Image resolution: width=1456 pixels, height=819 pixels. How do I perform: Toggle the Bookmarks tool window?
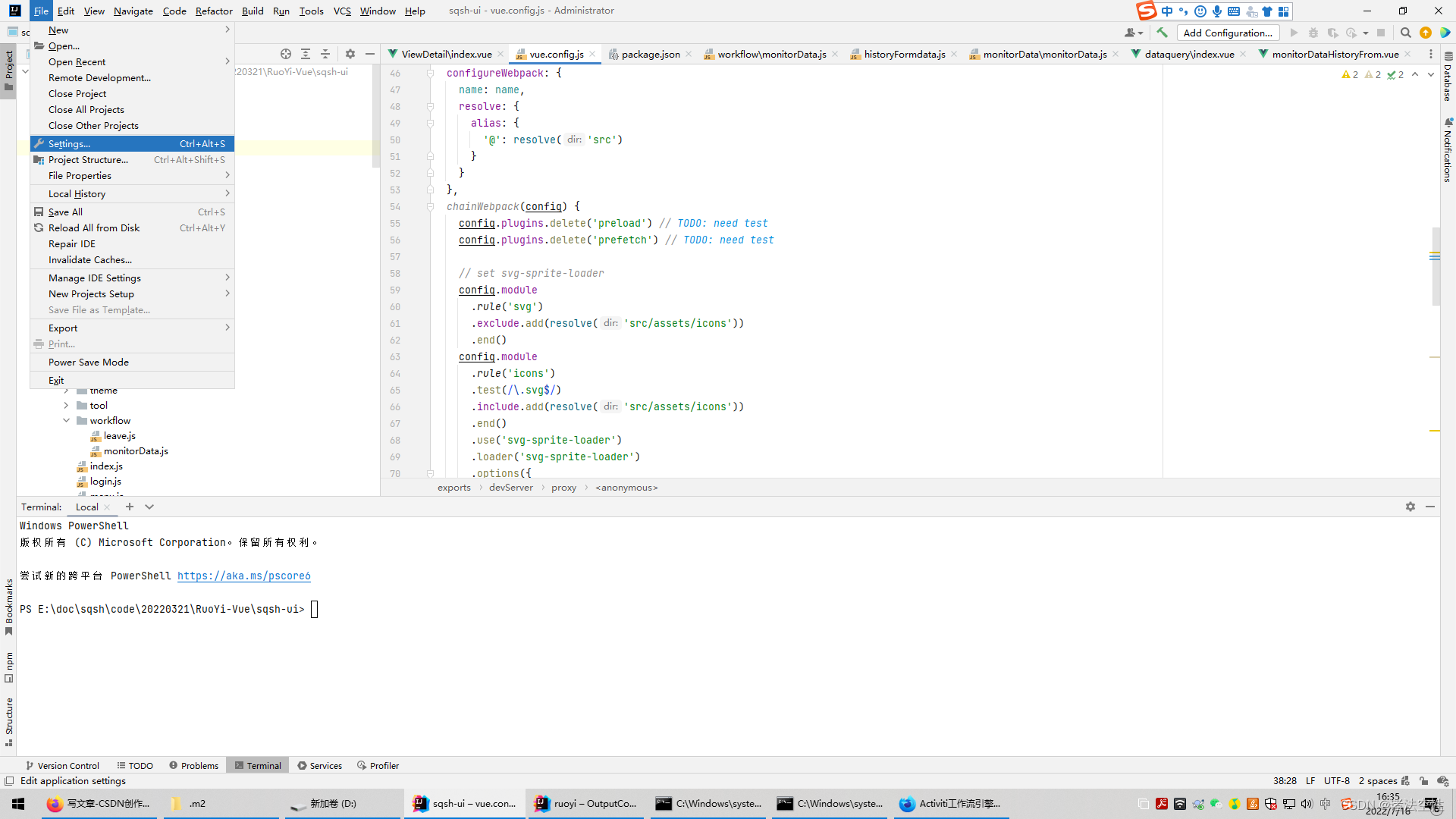(x=9, y=606)
